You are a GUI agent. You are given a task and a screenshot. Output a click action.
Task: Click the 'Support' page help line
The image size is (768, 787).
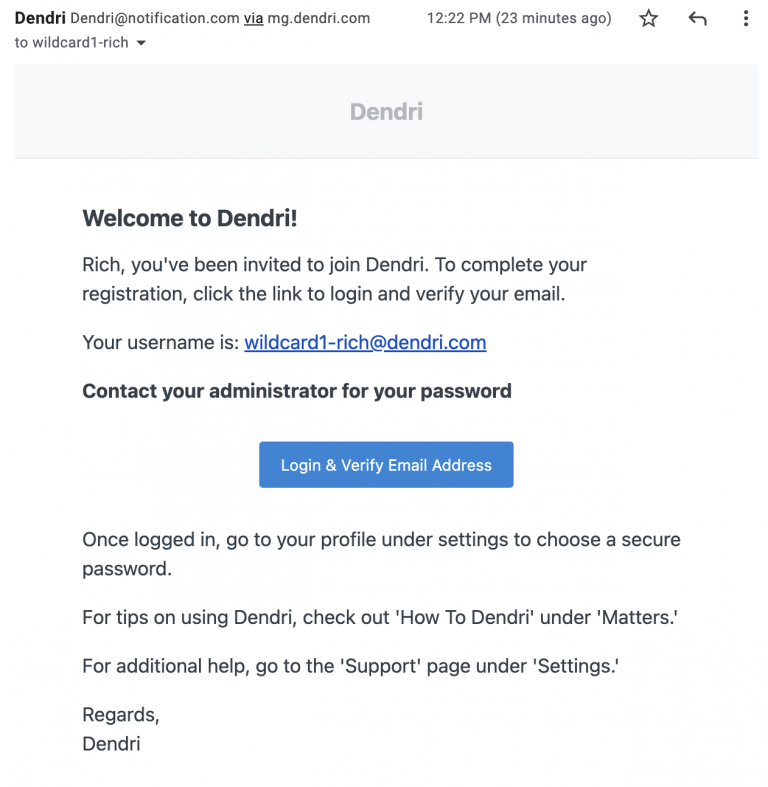[x=350, y=666]
